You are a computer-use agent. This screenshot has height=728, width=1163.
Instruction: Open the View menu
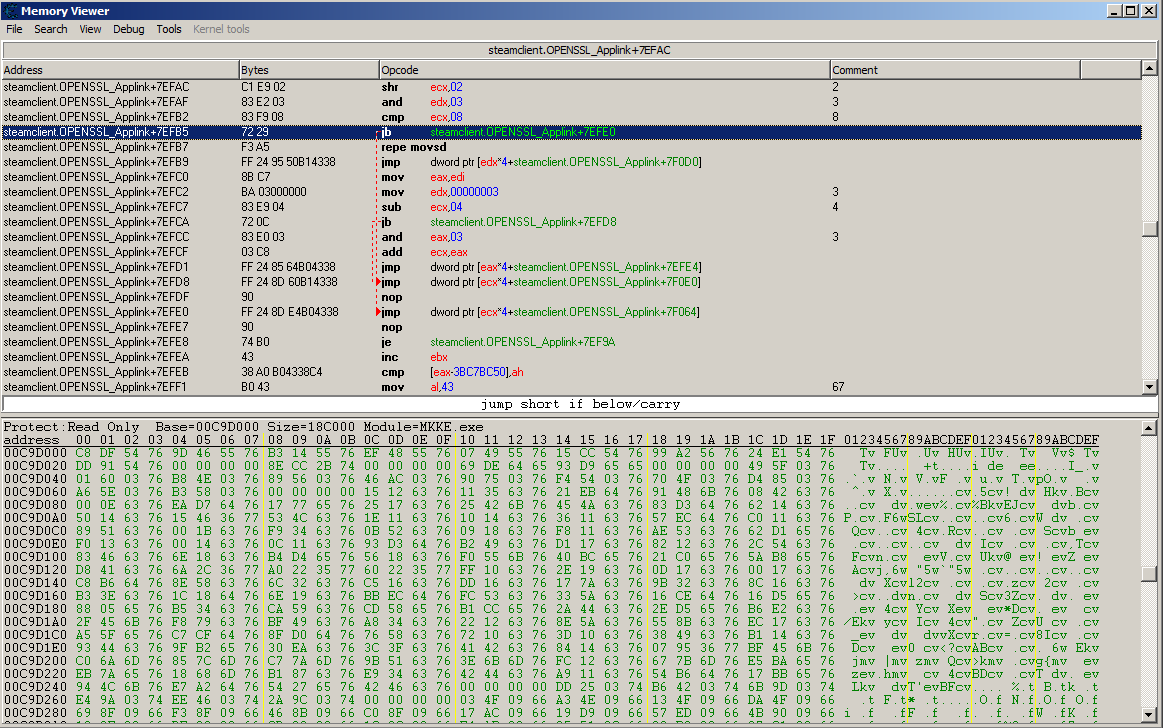(x=90, y=29)
